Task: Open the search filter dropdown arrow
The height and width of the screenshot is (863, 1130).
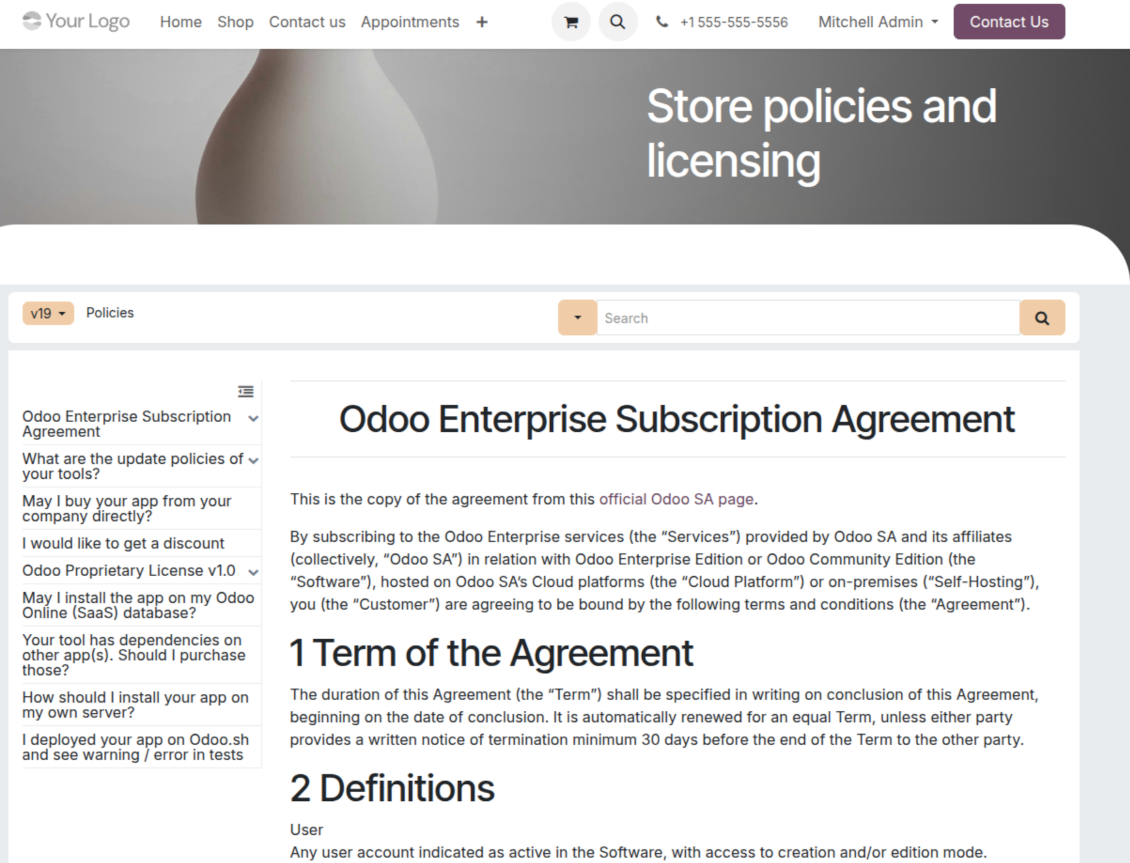Action: click(577, 318)
